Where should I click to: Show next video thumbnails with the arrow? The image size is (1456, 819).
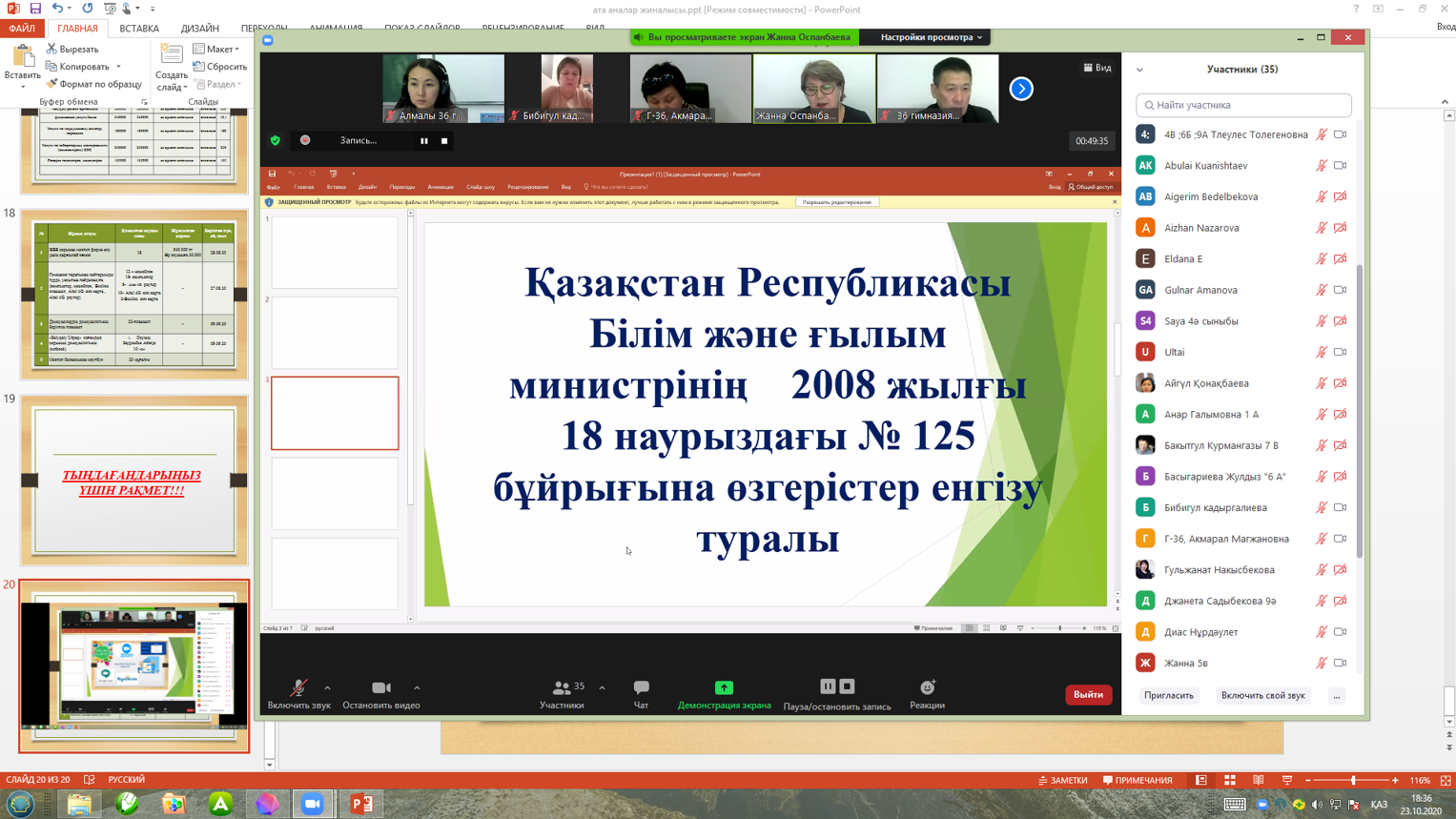pyautogui.click(x=1021, y=89)
